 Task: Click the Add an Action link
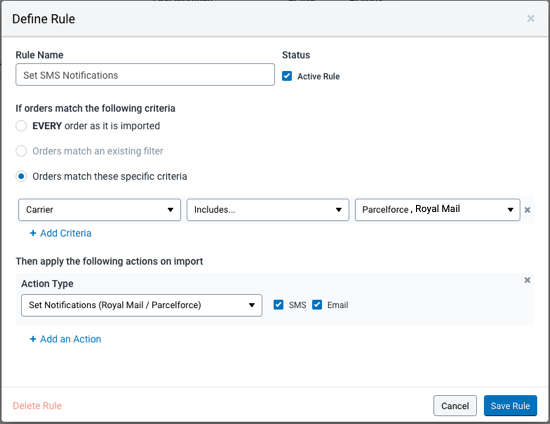[66, 339]
